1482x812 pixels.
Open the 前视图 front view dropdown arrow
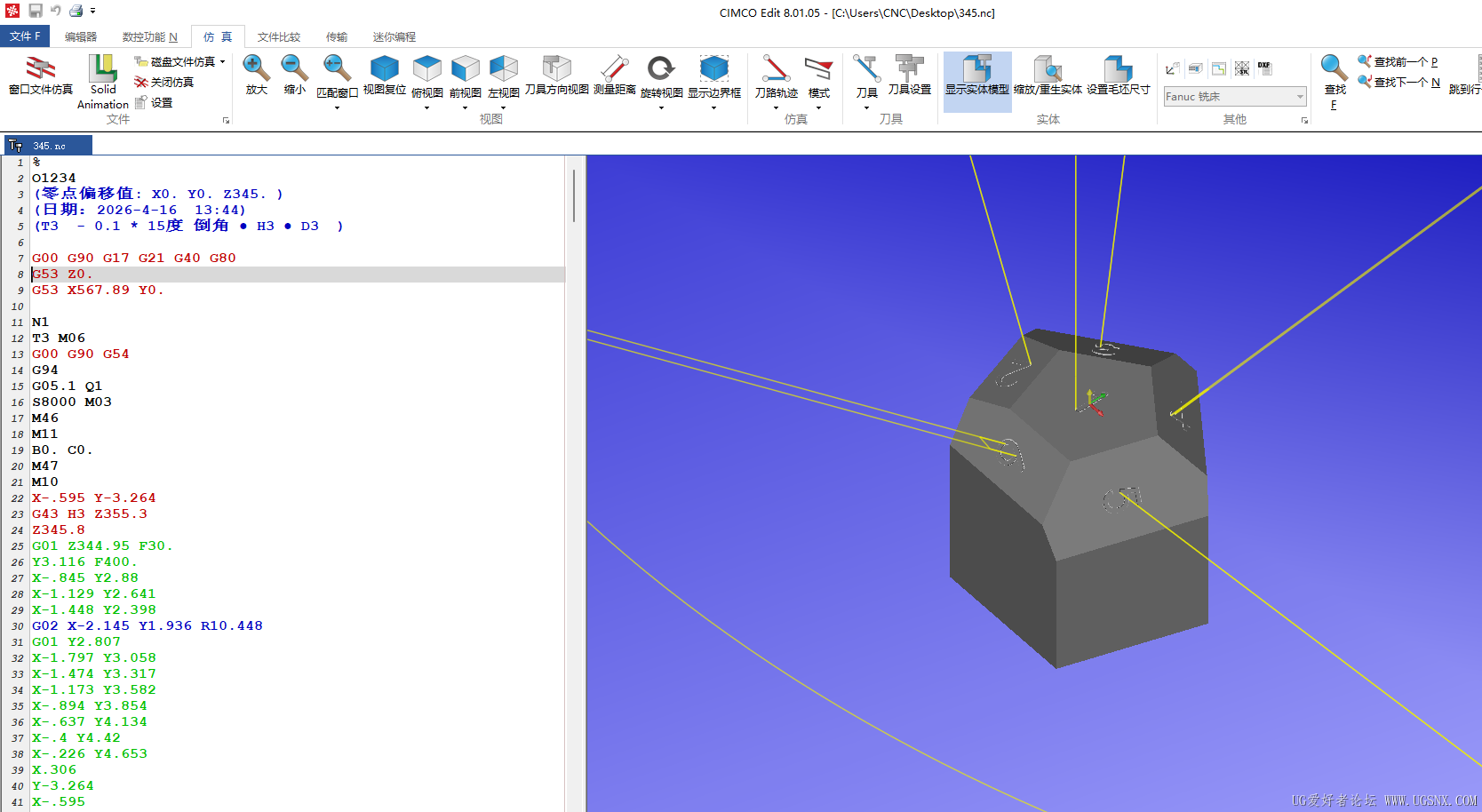[x=466, y=108]
